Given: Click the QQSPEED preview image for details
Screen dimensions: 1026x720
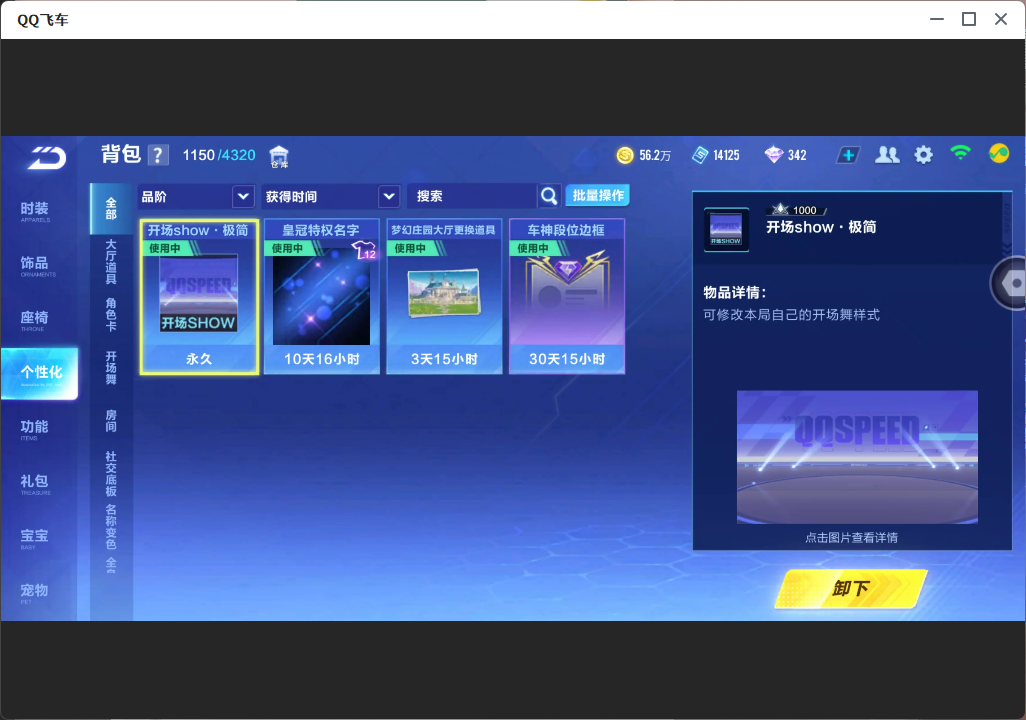Looking at the screenshot, I should 857,458.
